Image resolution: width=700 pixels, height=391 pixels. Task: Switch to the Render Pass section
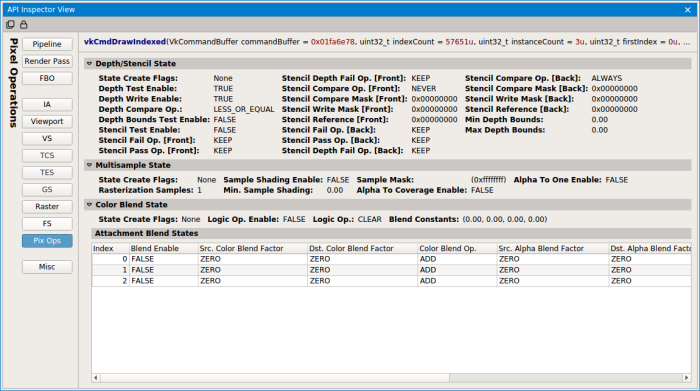[47, 61]
